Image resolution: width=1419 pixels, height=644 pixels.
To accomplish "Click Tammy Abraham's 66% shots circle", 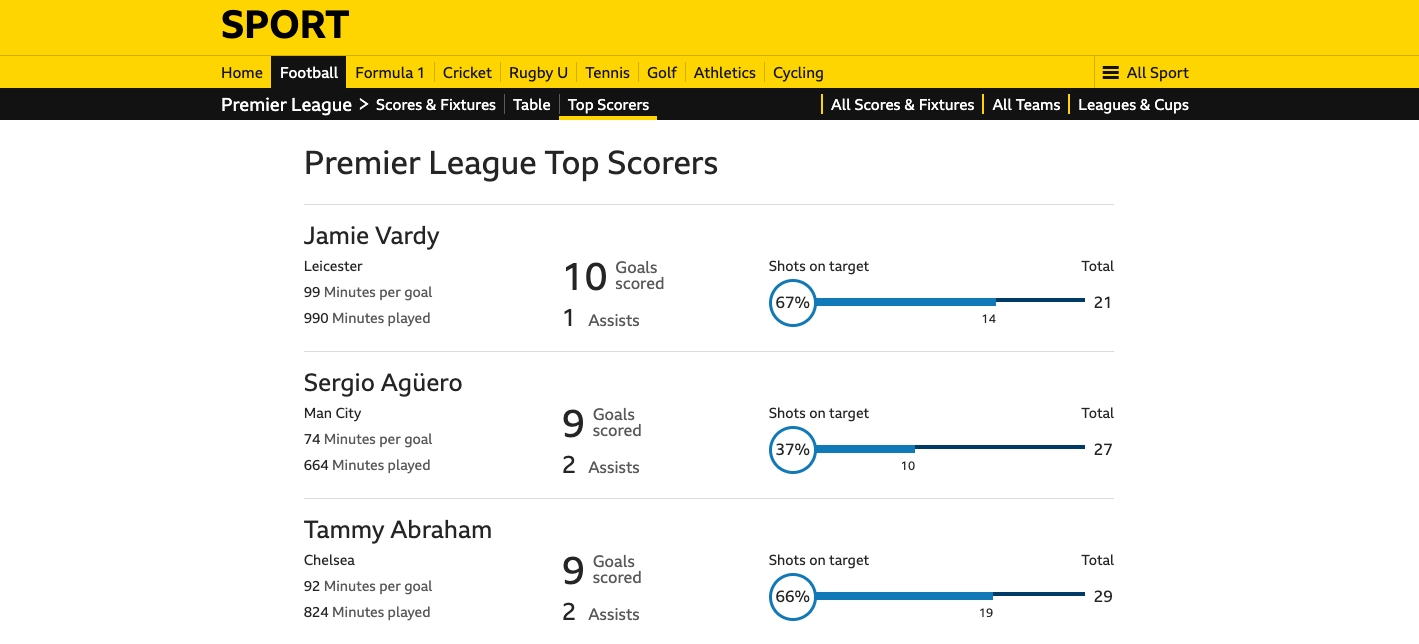I will coord(793,597).
